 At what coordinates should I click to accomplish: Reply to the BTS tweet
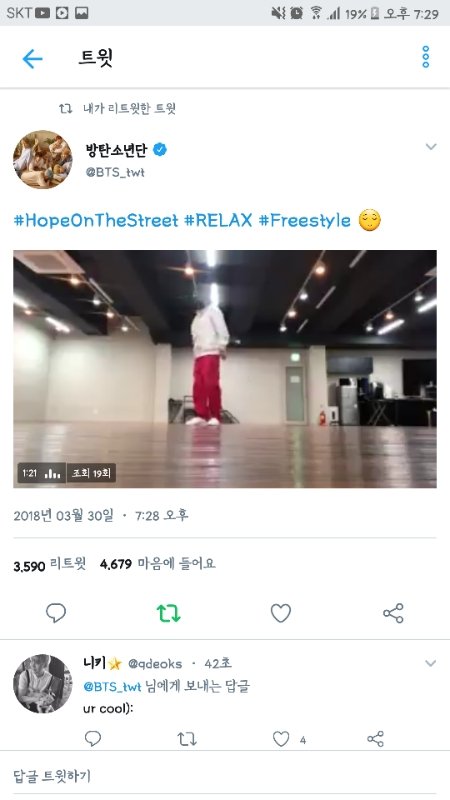tap(56, 613)
